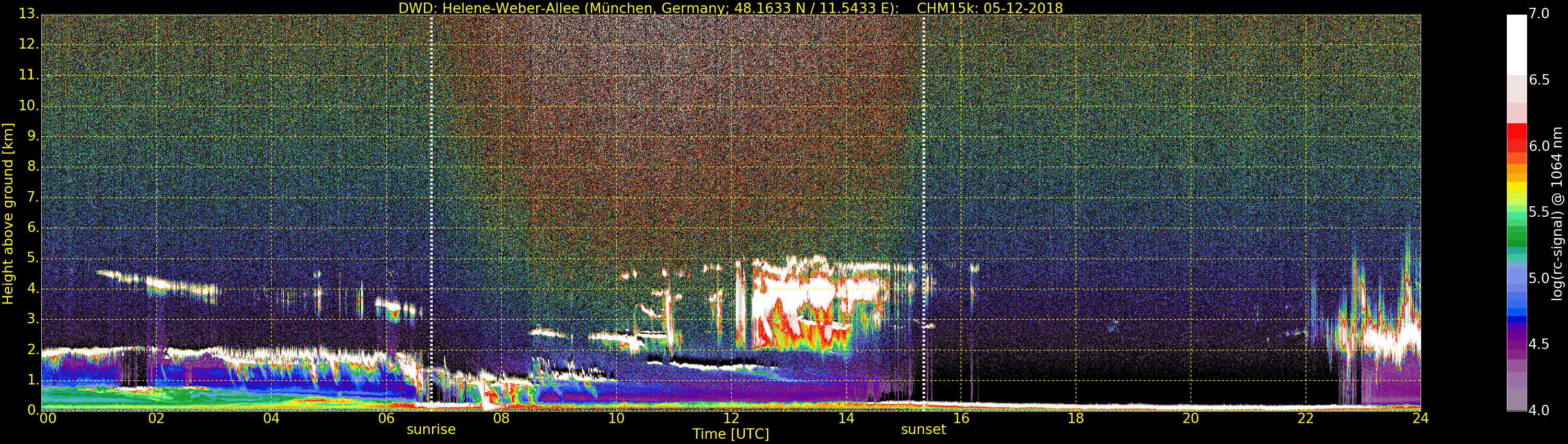Select the 12 hour tick label
The height and width of the screenshot is (444, 1568).
731,418
